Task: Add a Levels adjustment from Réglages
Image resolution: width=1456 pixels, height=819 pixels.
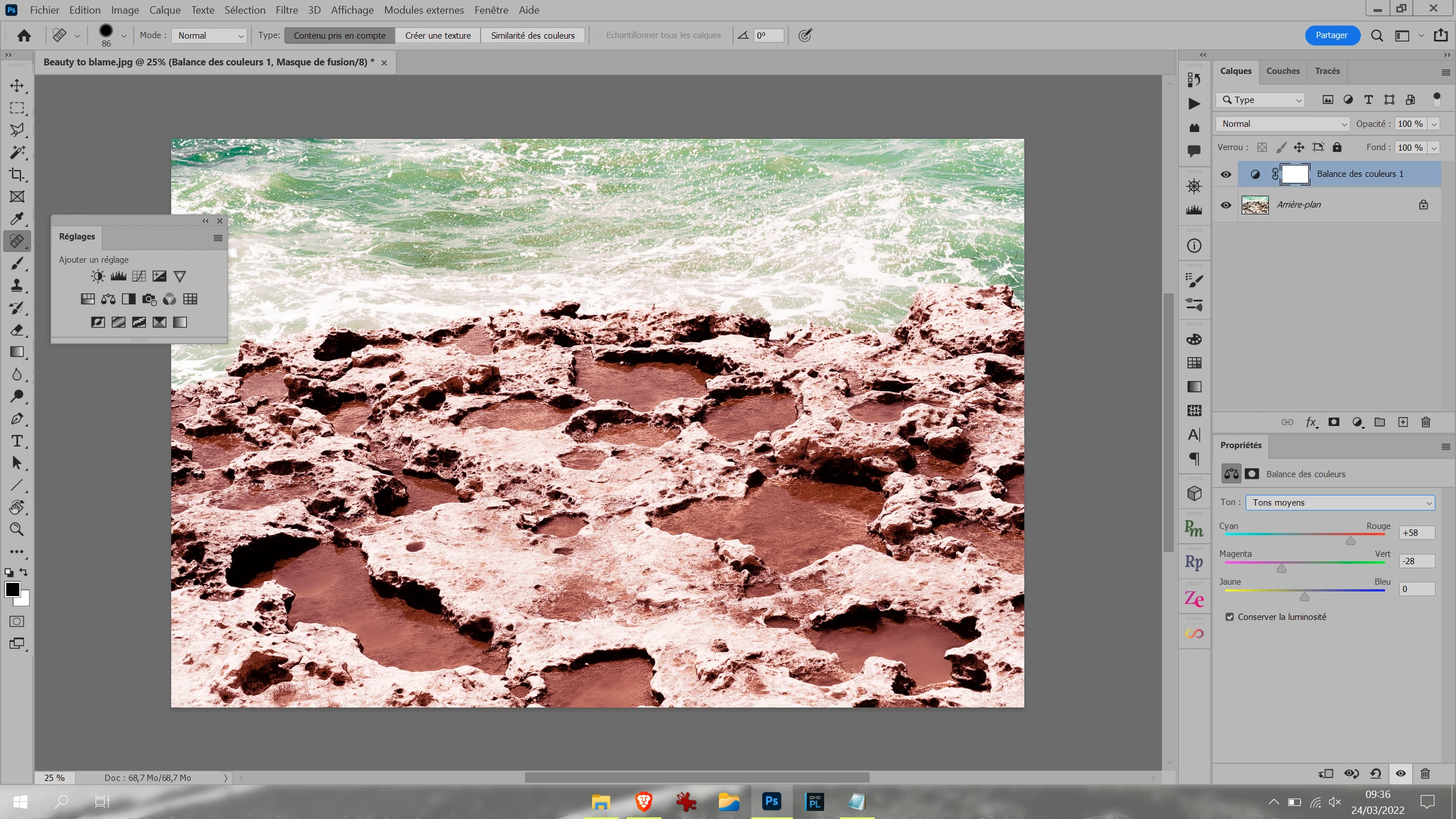Action: click(x=118, y=276)
